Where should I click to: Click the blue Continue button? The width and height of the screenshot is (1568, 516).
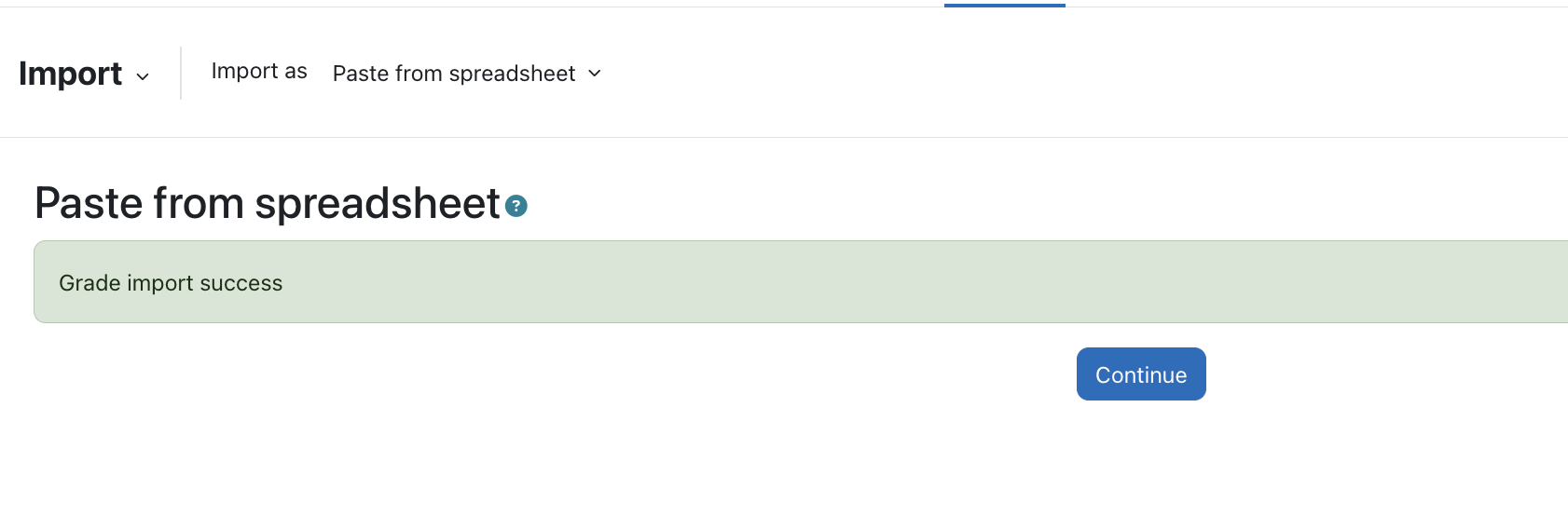pos(1141,374)
